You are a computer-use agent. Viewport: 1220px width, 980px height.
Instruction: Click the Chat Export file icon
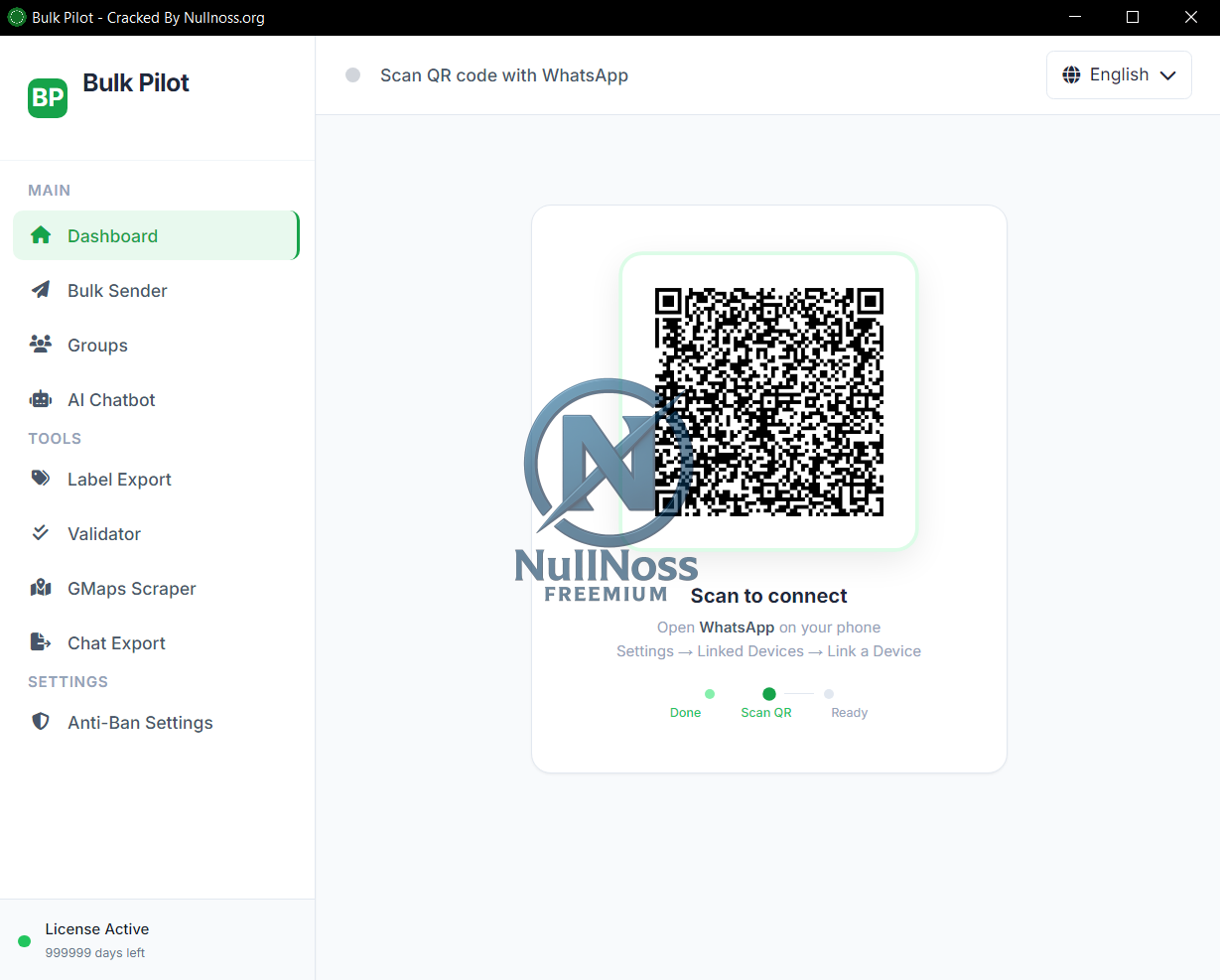(x=41, y=642)
